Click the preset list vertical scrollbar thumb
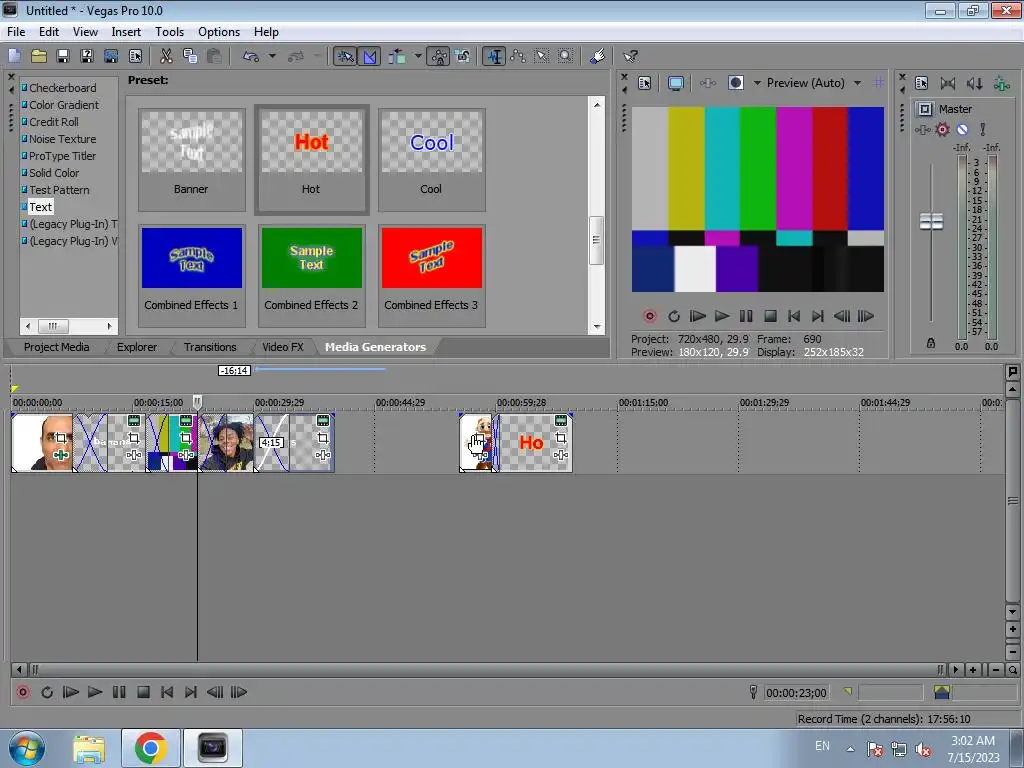1024x768 pixels. (x=596, y=240)
